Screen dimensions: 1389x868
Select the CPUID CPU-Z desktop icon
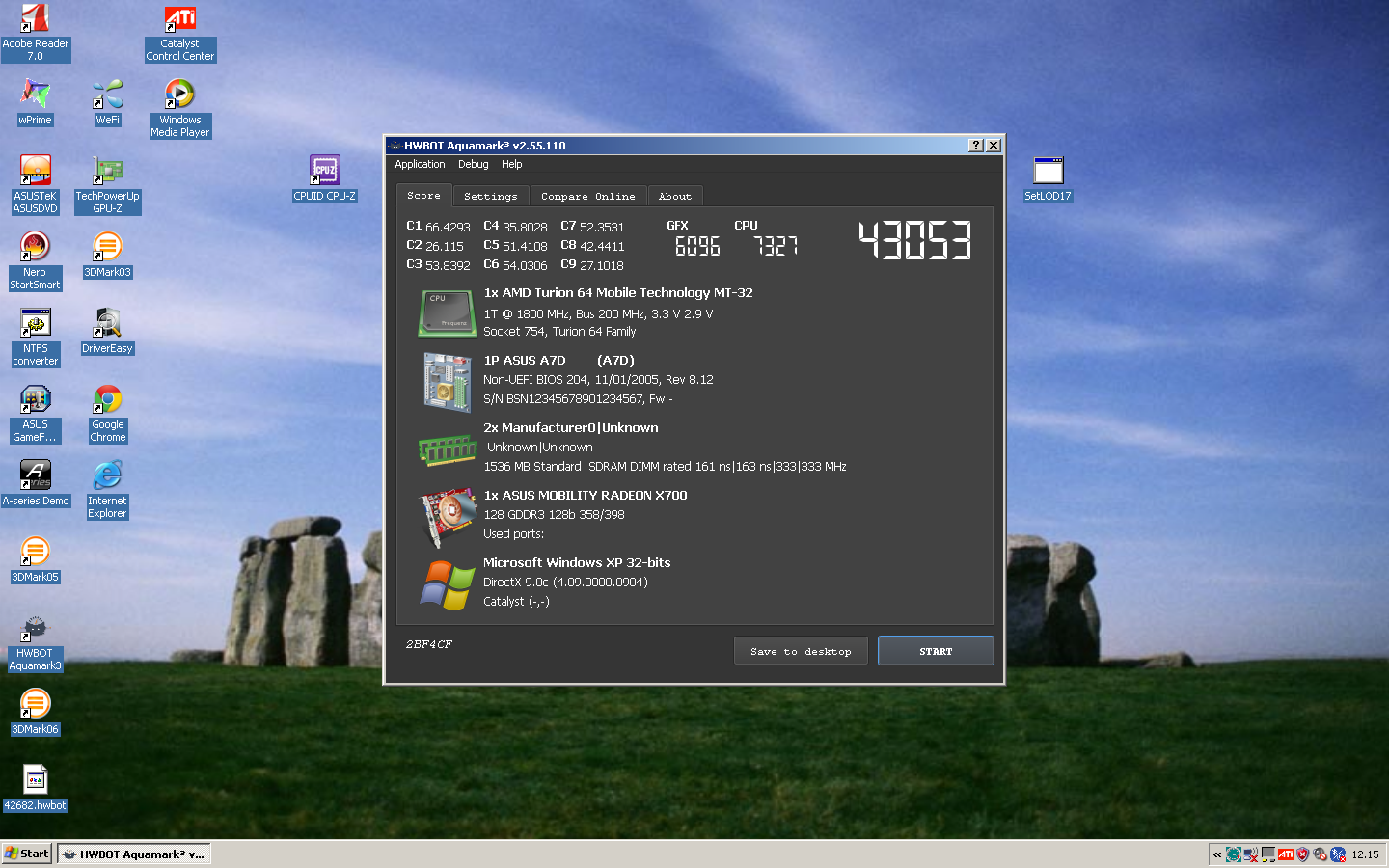point(324,178)
